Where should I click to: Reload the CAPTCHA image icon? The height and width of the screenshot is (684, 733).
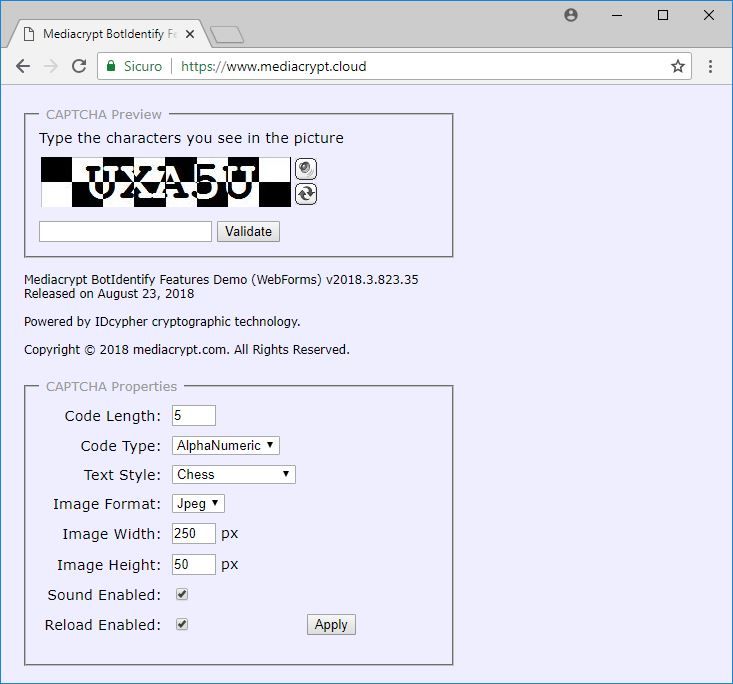(x=306, y=194)
